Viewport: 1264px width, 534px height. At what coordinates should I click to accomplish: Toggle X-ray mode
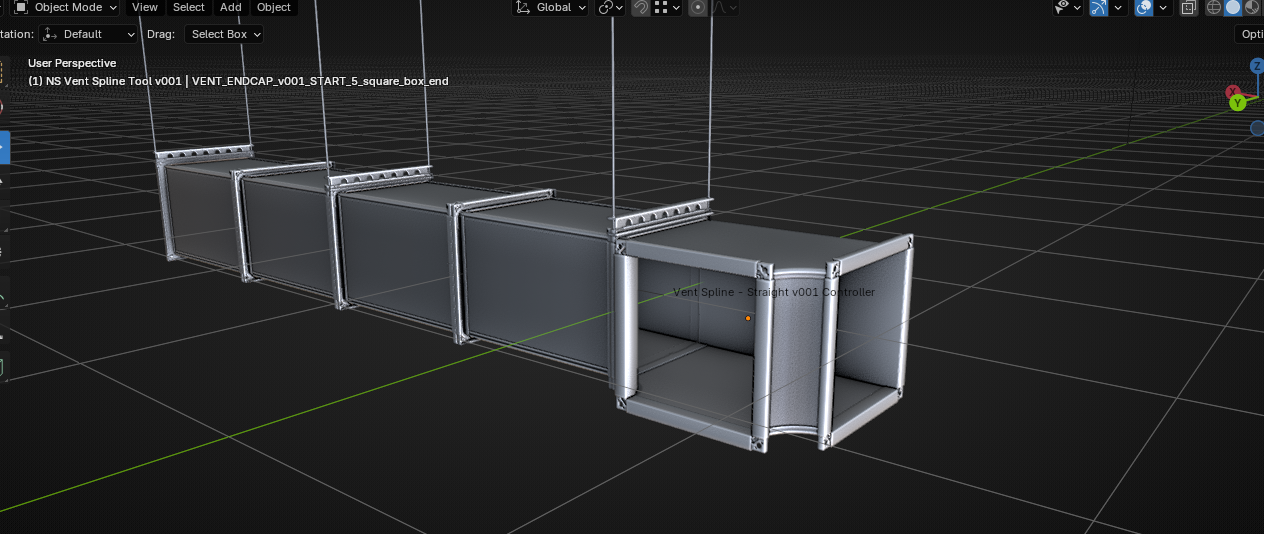tap(1189, 7)
